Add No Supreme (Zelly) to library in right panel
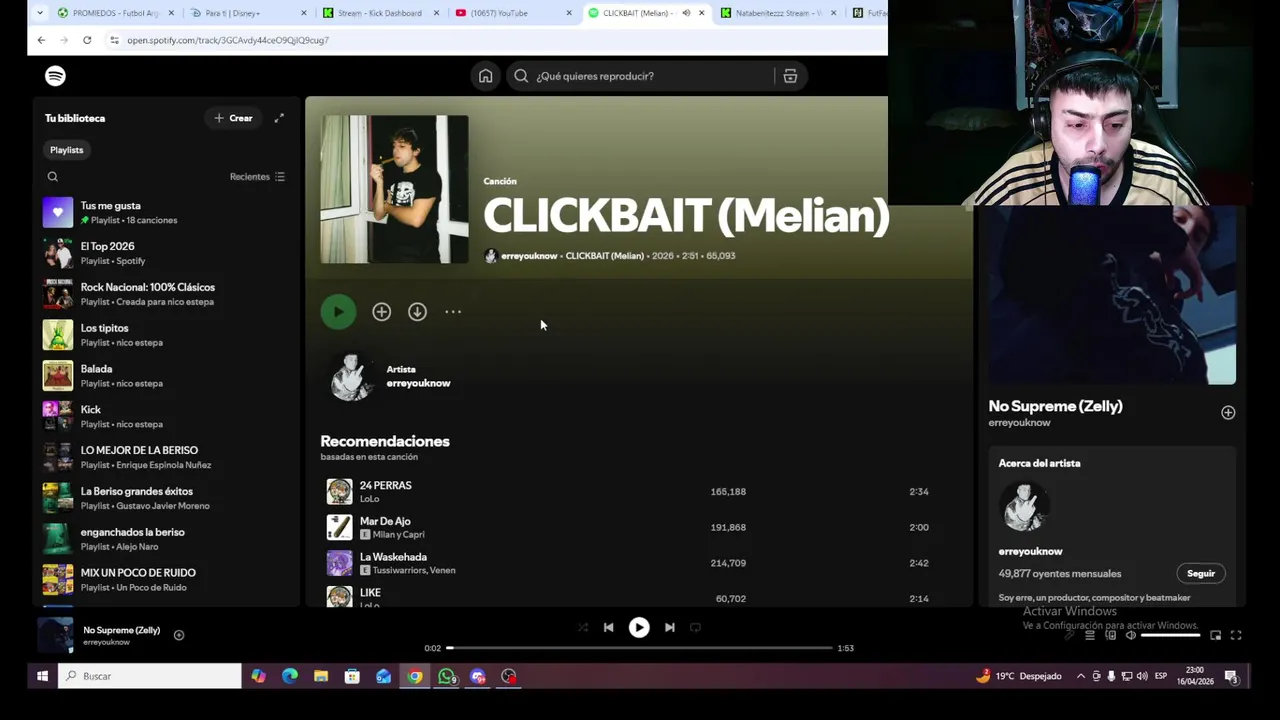This screenshot has height=720, width=1280. [1228, 413]
